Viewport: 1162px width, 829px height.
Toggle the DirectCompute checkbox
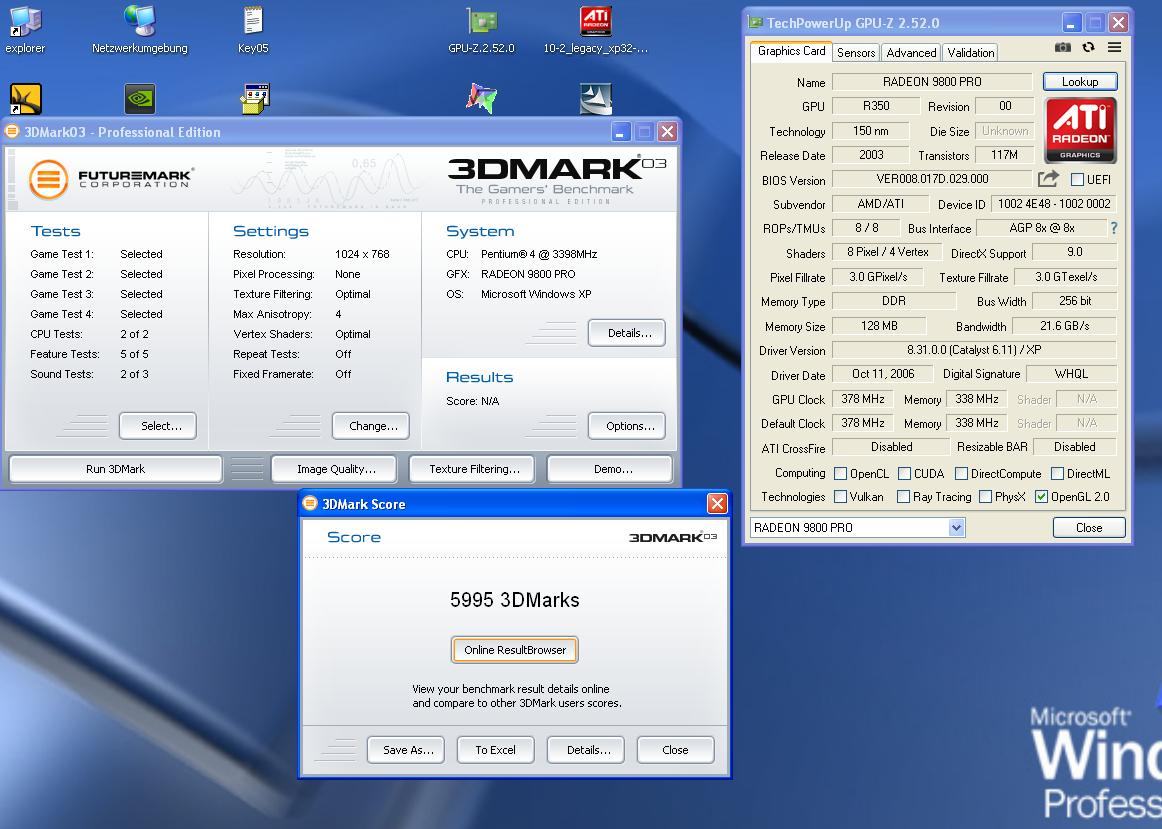click(961, 473)
